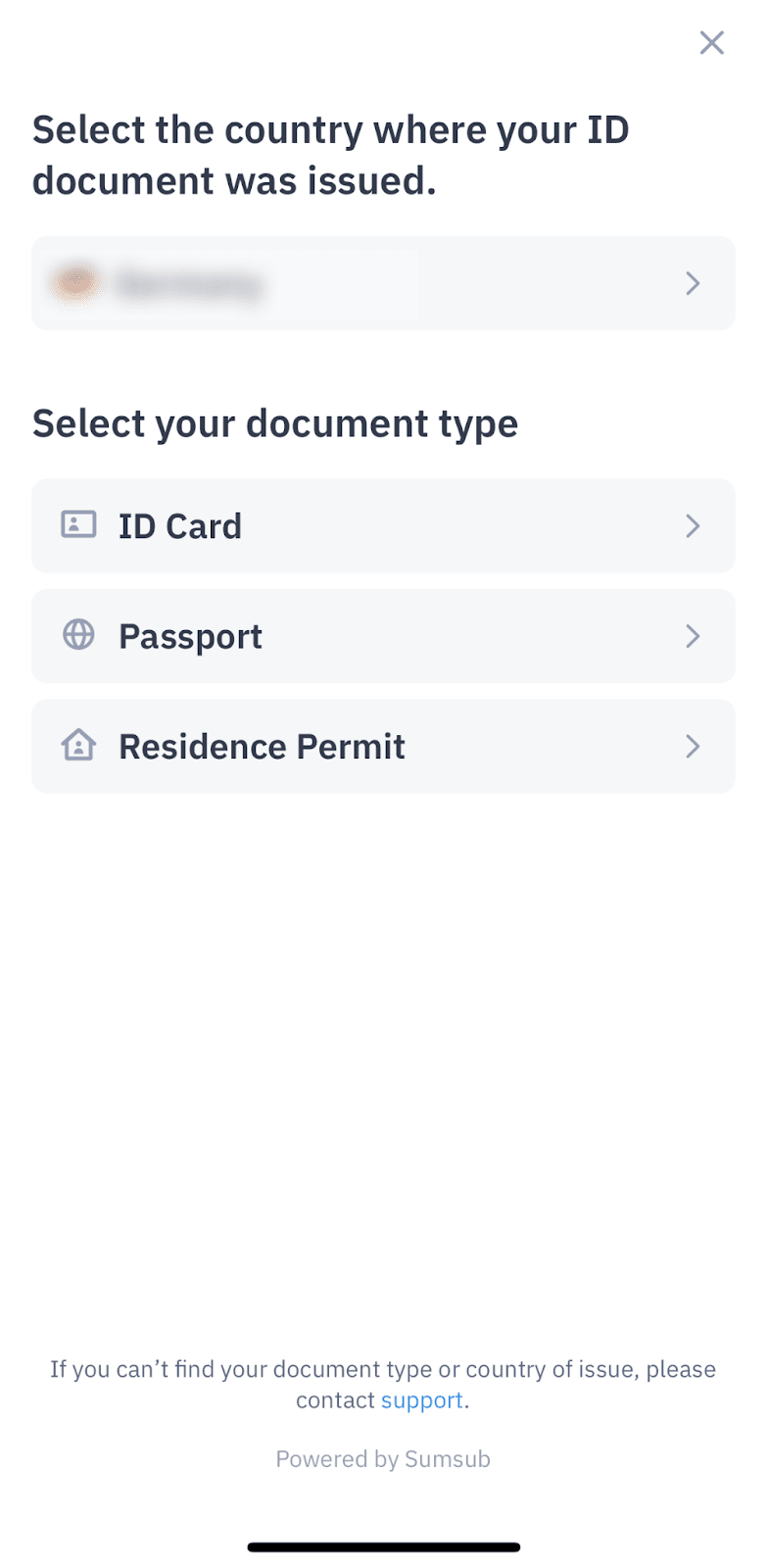Click the blurred country flag icon

77,283
